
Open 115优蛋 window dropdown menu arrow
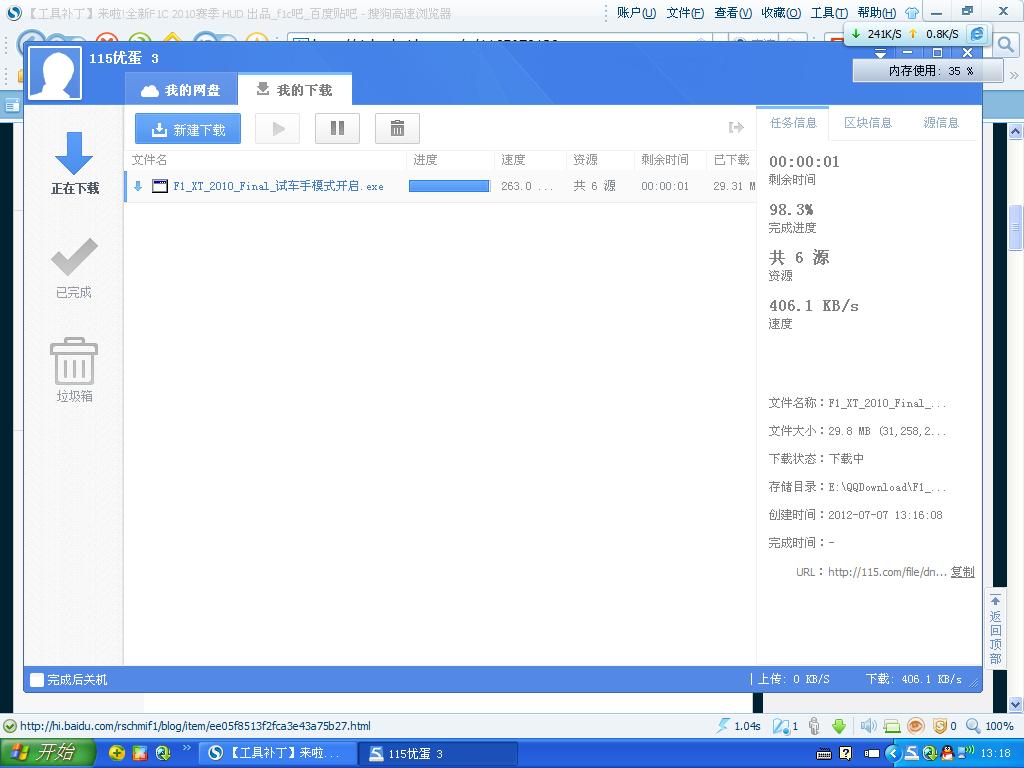880,52
